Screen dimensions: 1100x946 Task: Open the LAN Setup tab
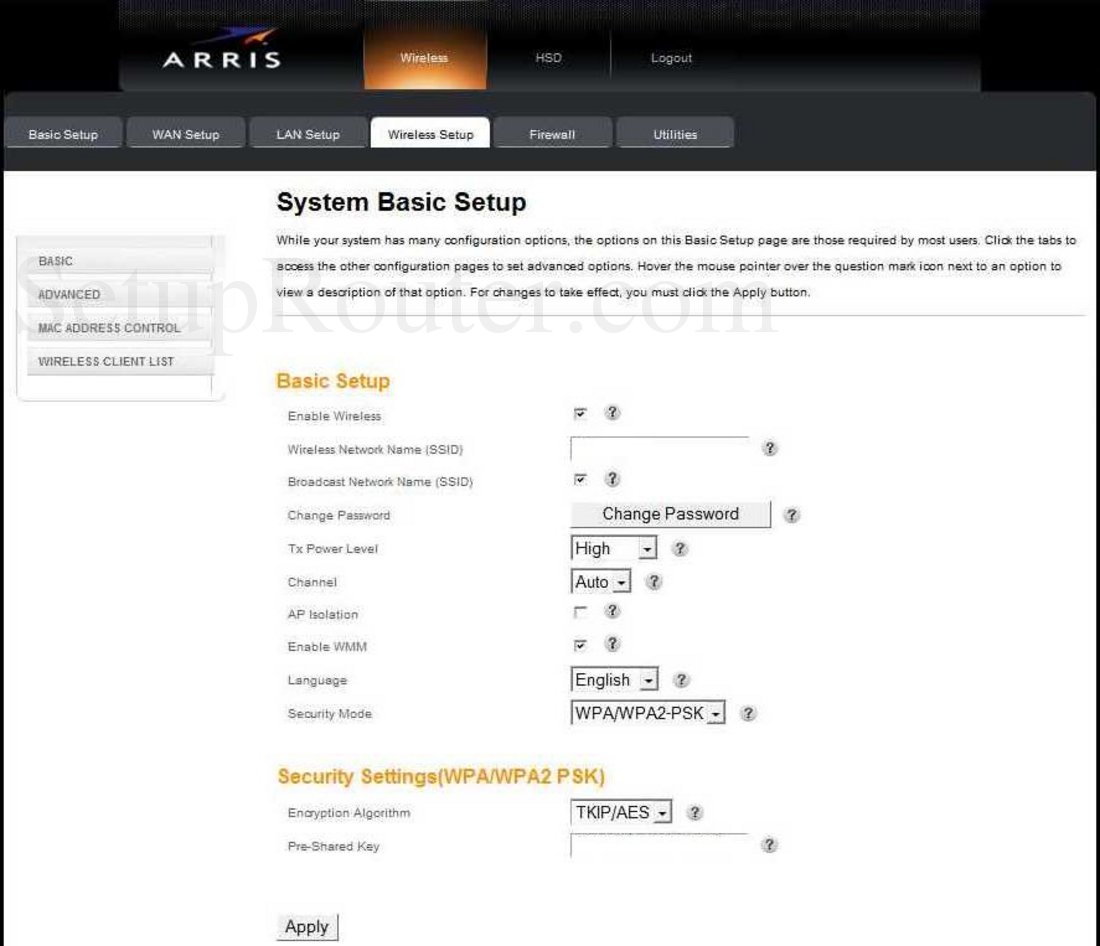[x=308, y=134]
